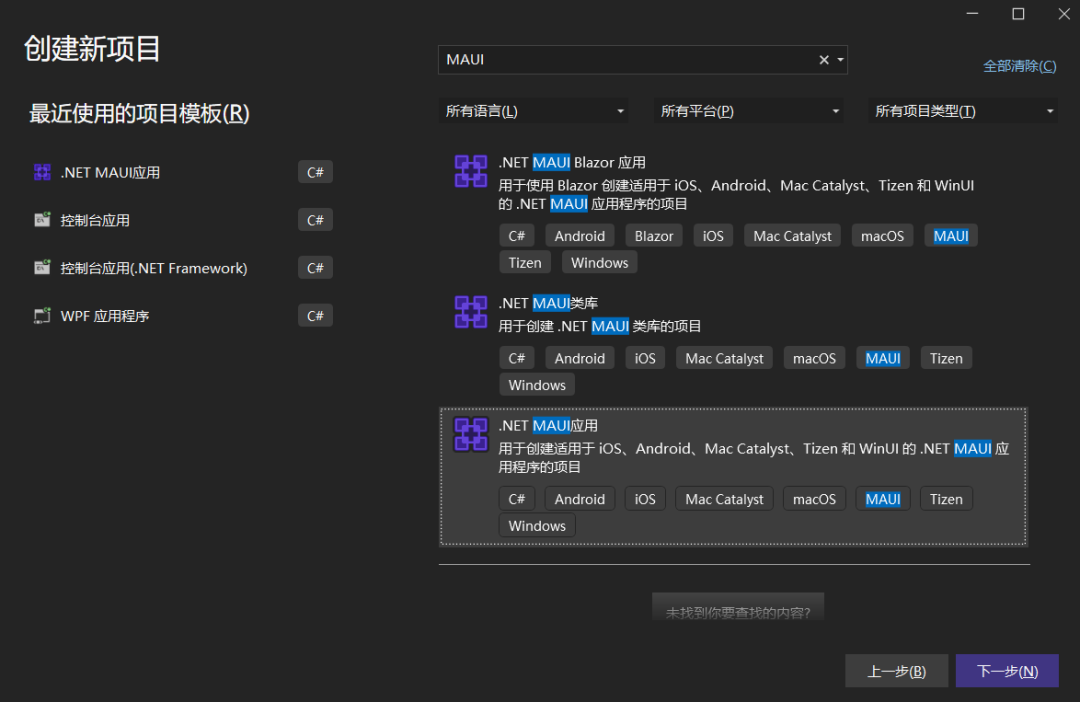Click Windows tag on Blazor template

[599, 262]
